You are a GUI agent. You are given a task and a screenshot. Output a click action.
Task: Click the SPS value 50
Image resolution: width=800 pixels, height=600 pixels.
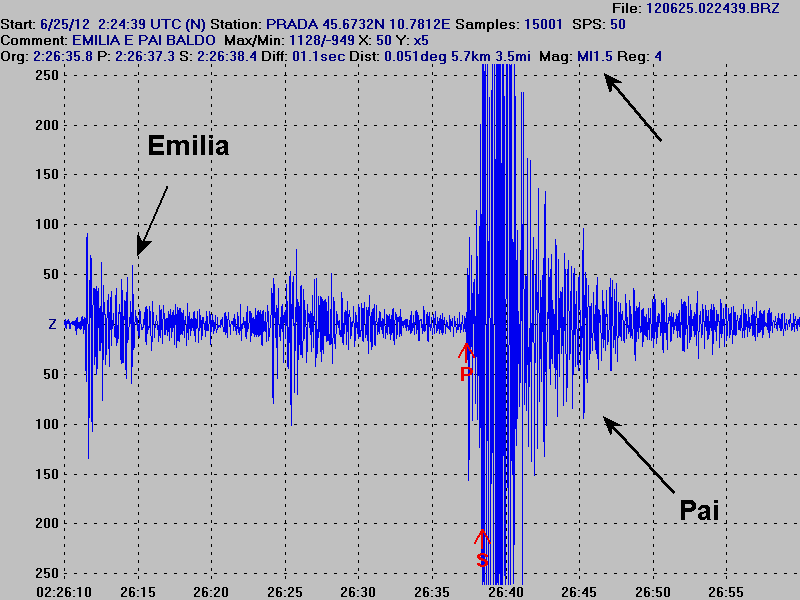pos(617,24)
